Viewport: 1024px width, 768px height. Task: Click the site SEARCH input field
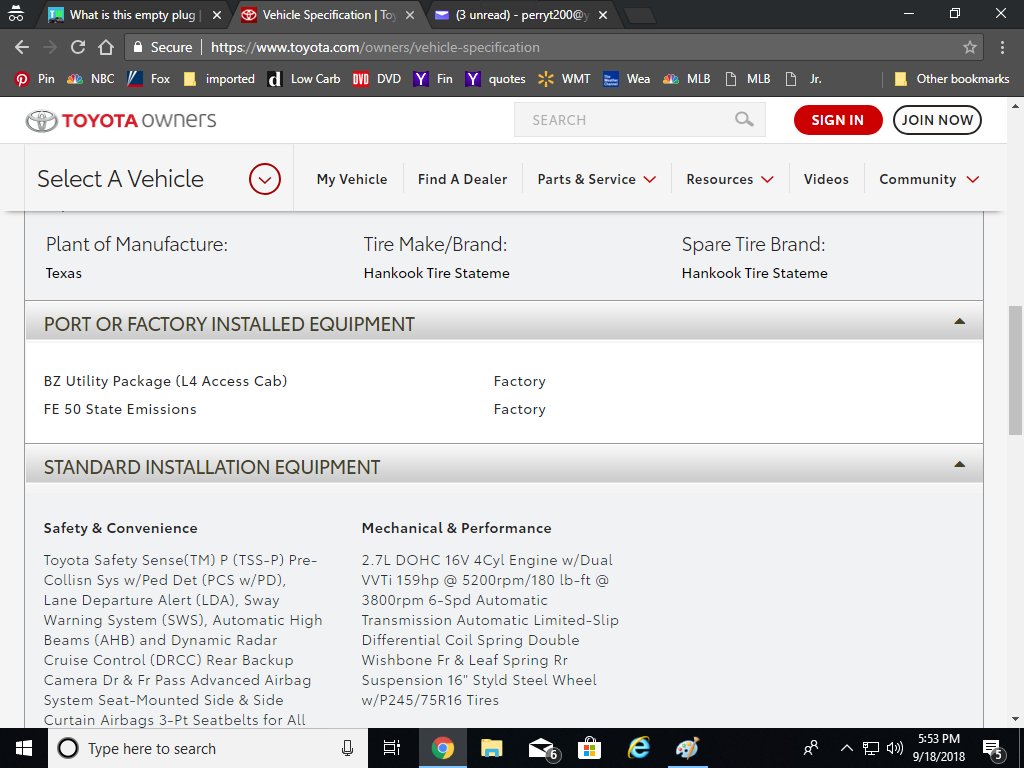click(639, 120)
